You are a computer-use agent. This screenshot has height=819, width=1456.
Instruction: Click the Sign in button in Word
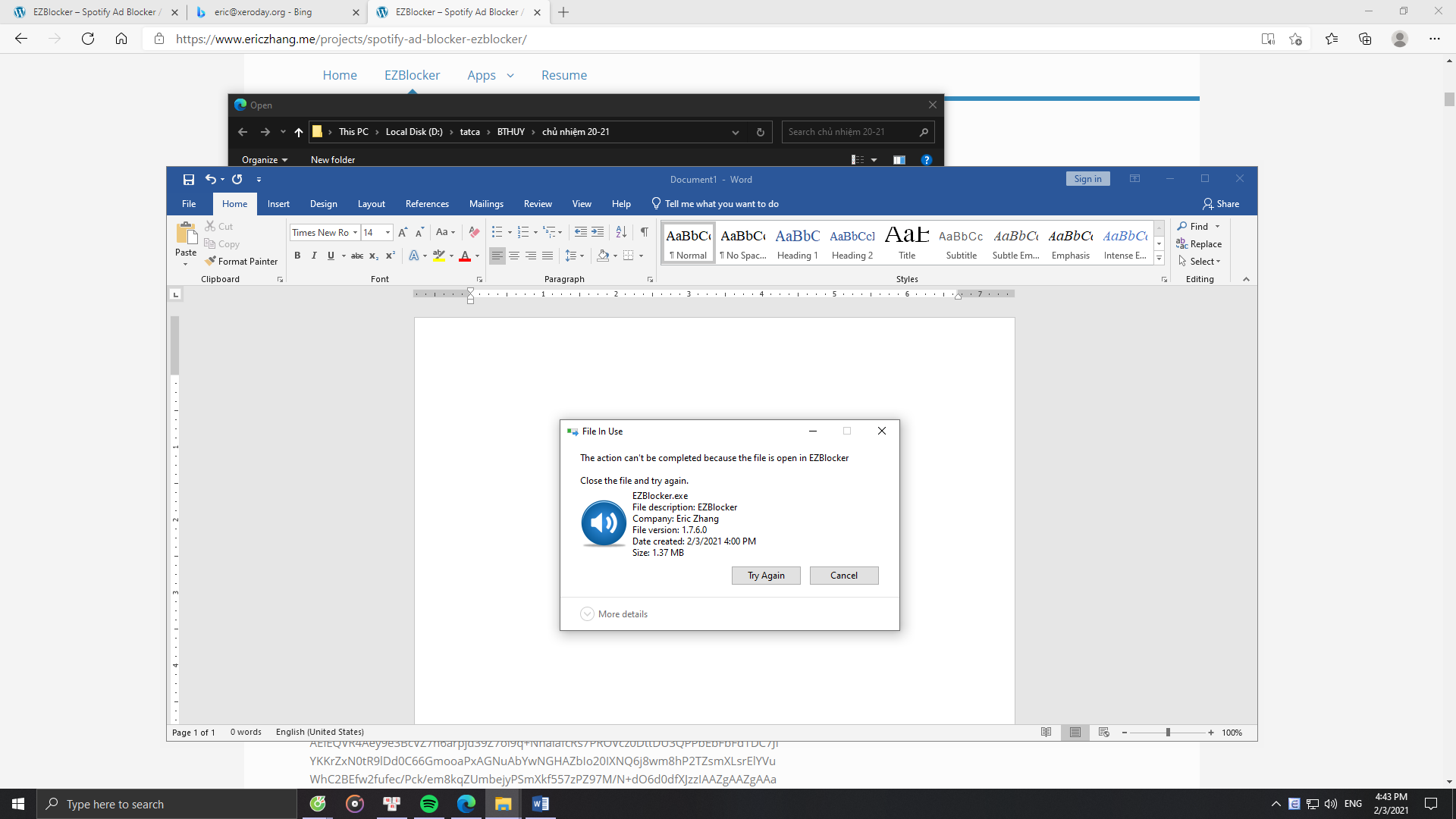[1087, 179]
